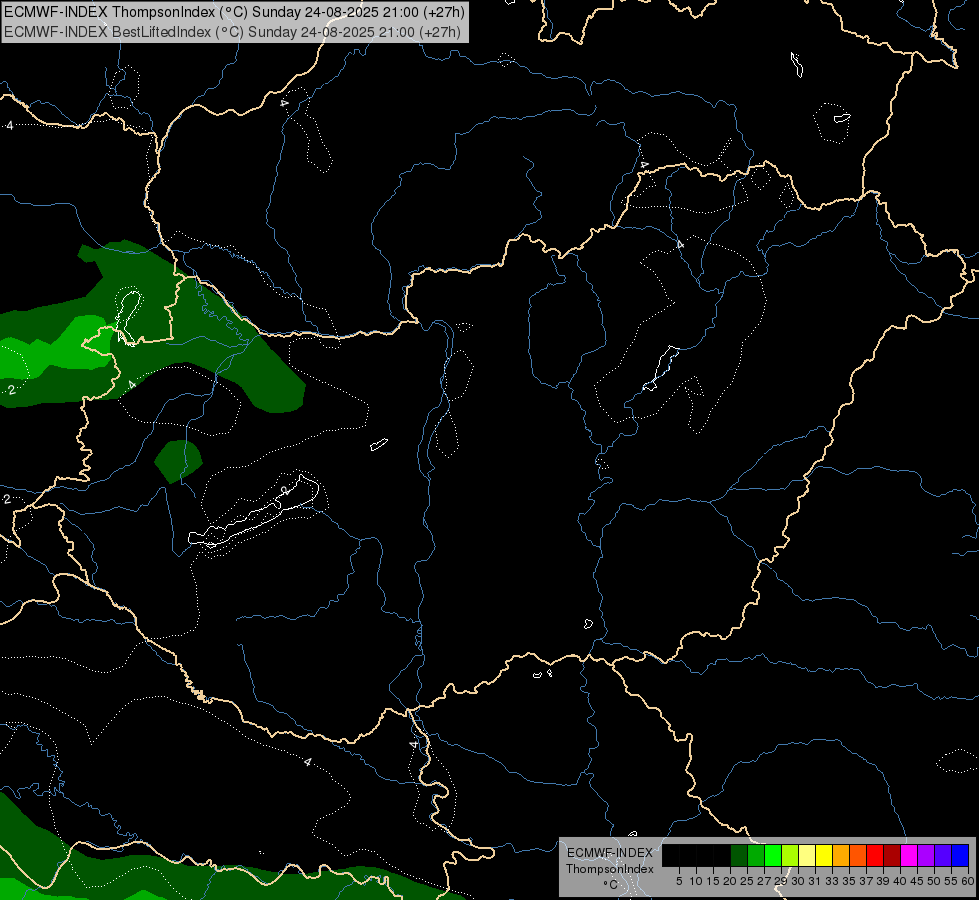Click the bright red 37–39 legend swatch
The image size is (979, 900).
coord(875,855)
